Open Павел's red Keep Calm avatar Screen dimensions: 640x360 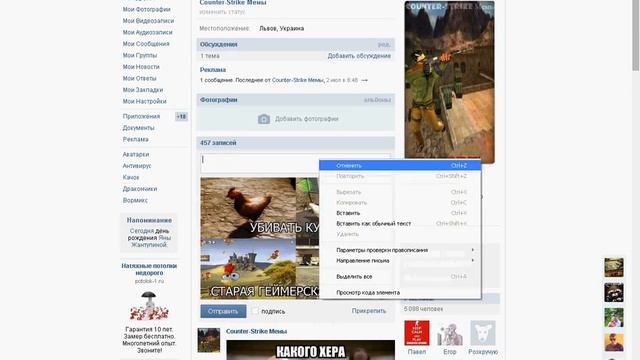tap(417, 333)
